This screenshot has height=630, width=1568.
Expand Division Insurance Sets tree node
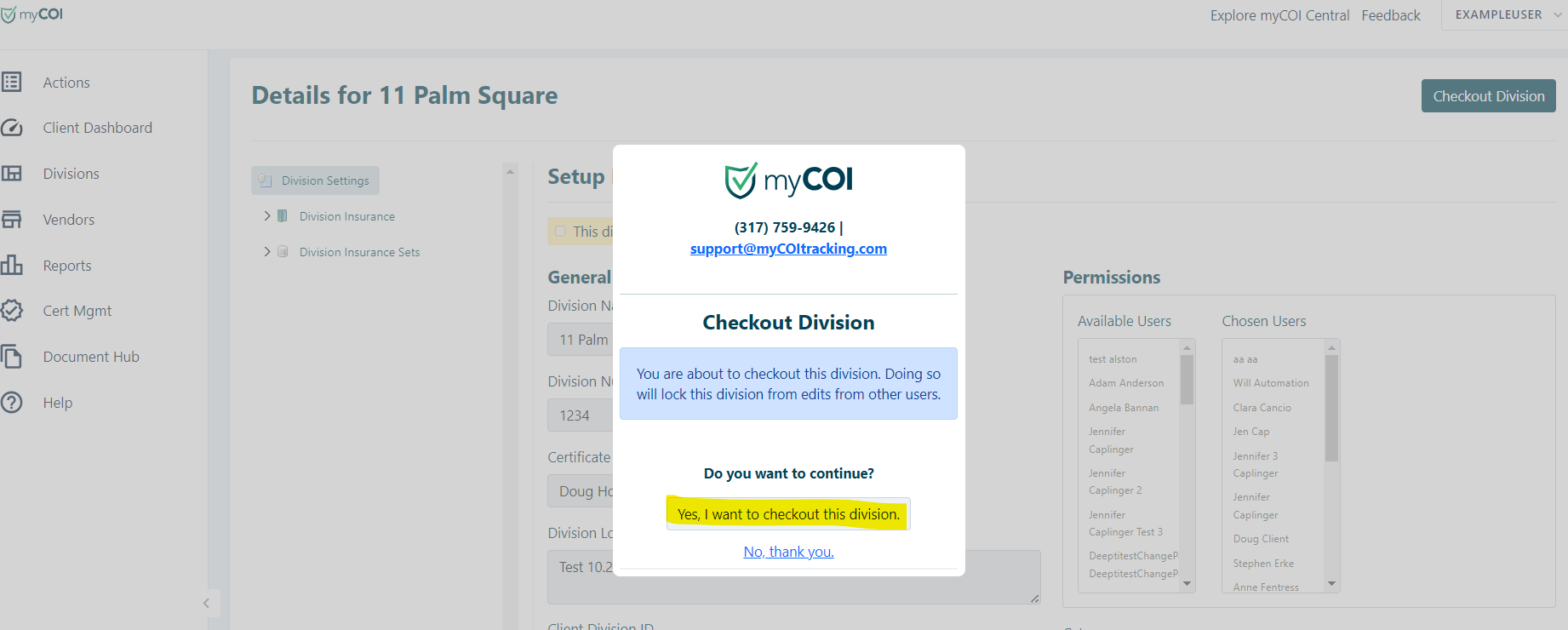(267, 252)
